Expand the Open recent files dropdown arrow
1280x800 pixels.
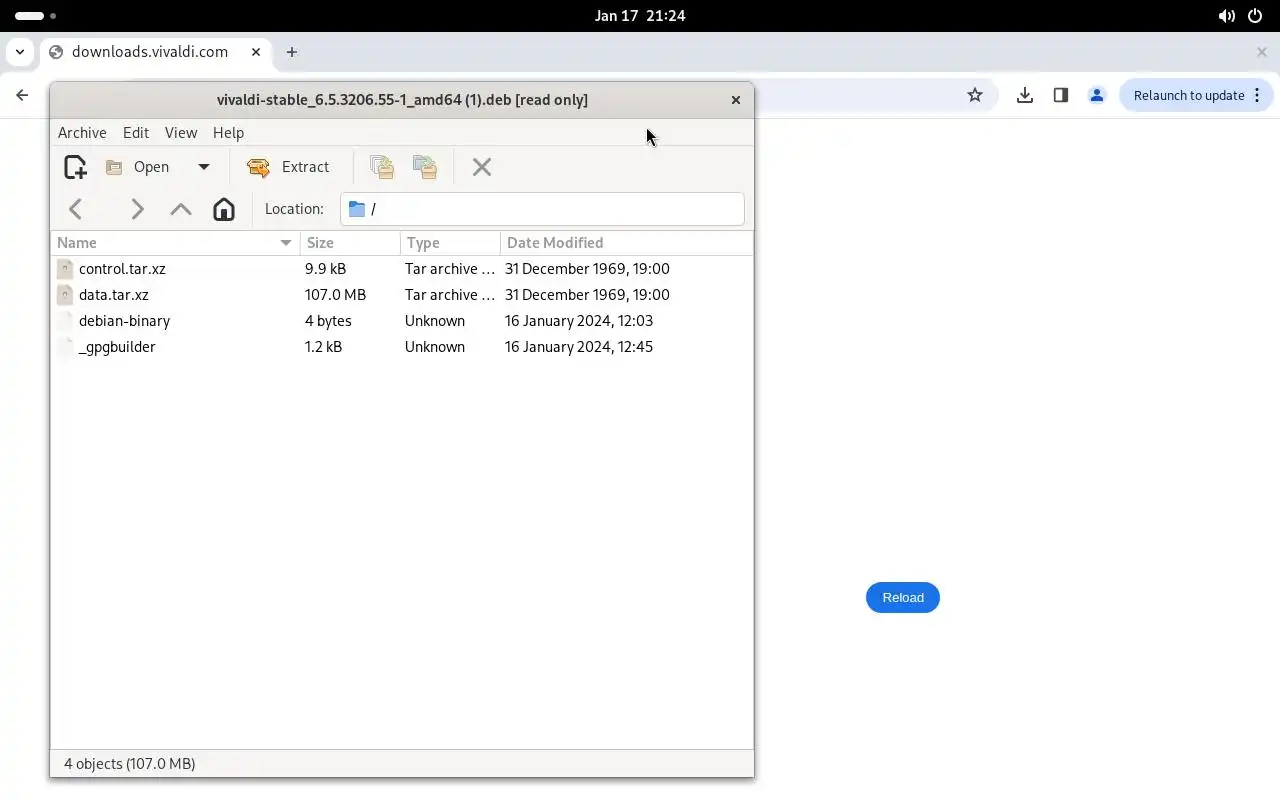(204, 167)
